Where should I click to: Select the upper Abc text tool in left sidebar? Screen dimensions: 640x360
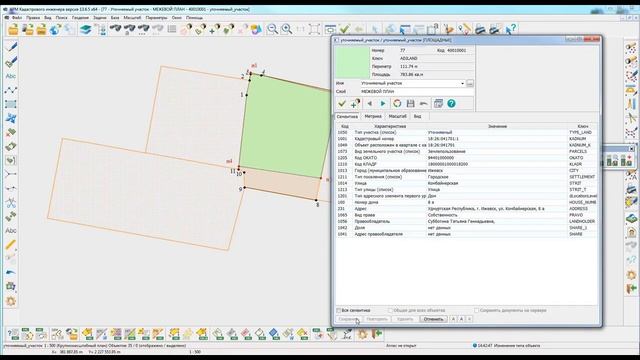click(11, 76)
